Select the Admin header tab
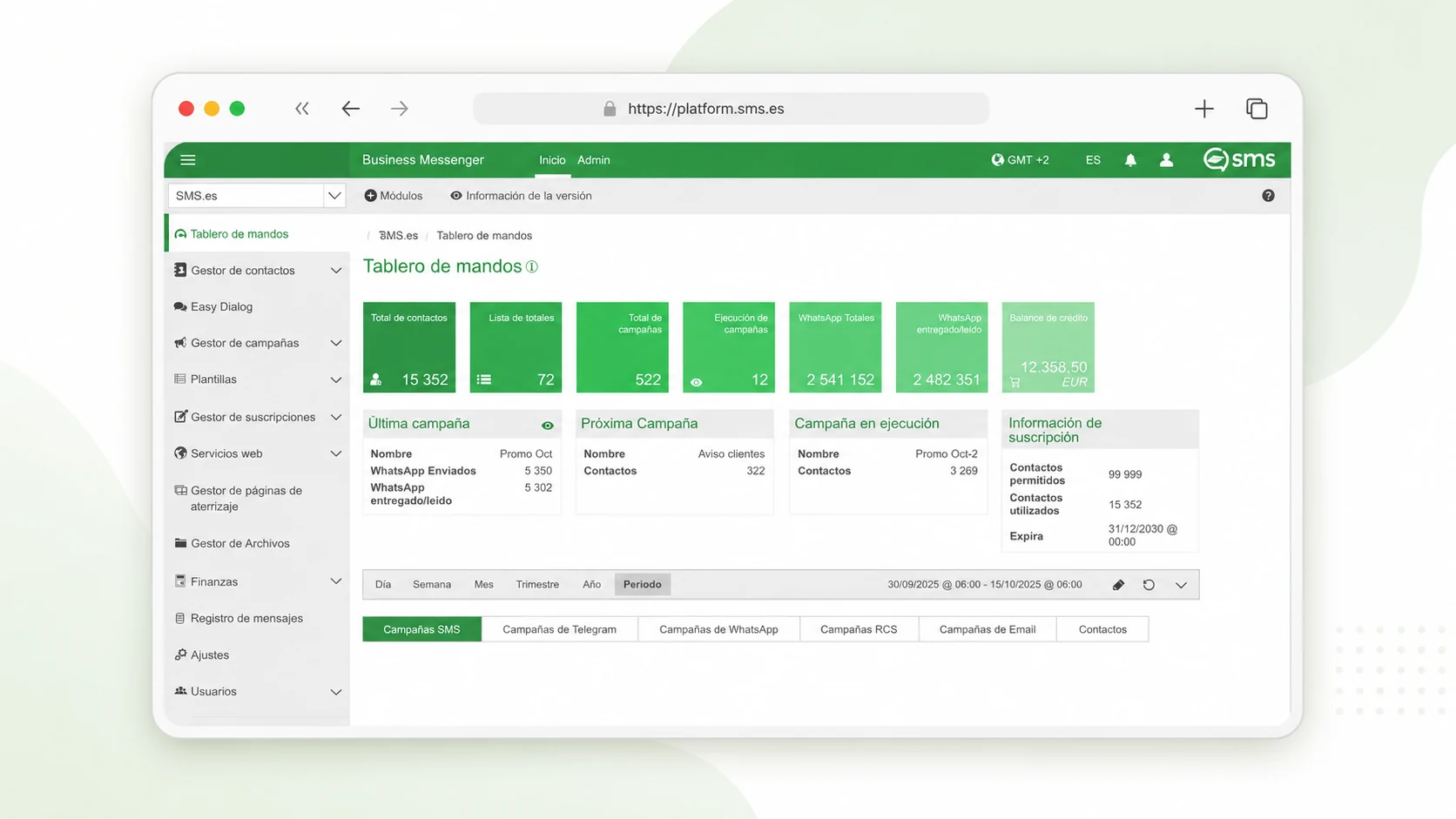 click(x=594, y=160)
